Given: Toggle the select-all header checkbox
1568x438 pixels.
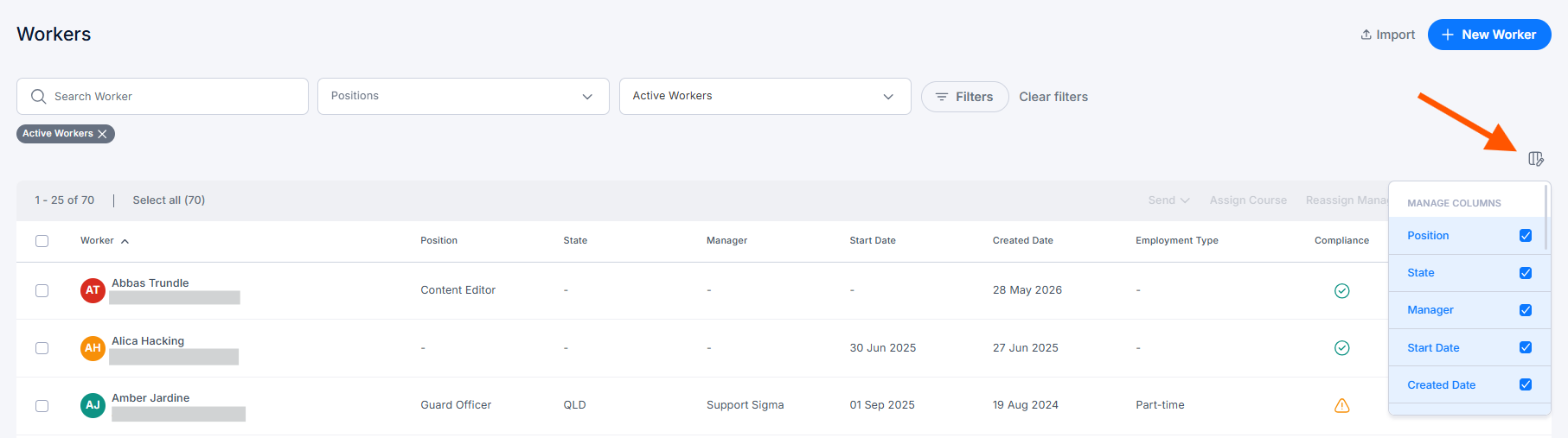Looking at the screenshot, I should 42,241.
